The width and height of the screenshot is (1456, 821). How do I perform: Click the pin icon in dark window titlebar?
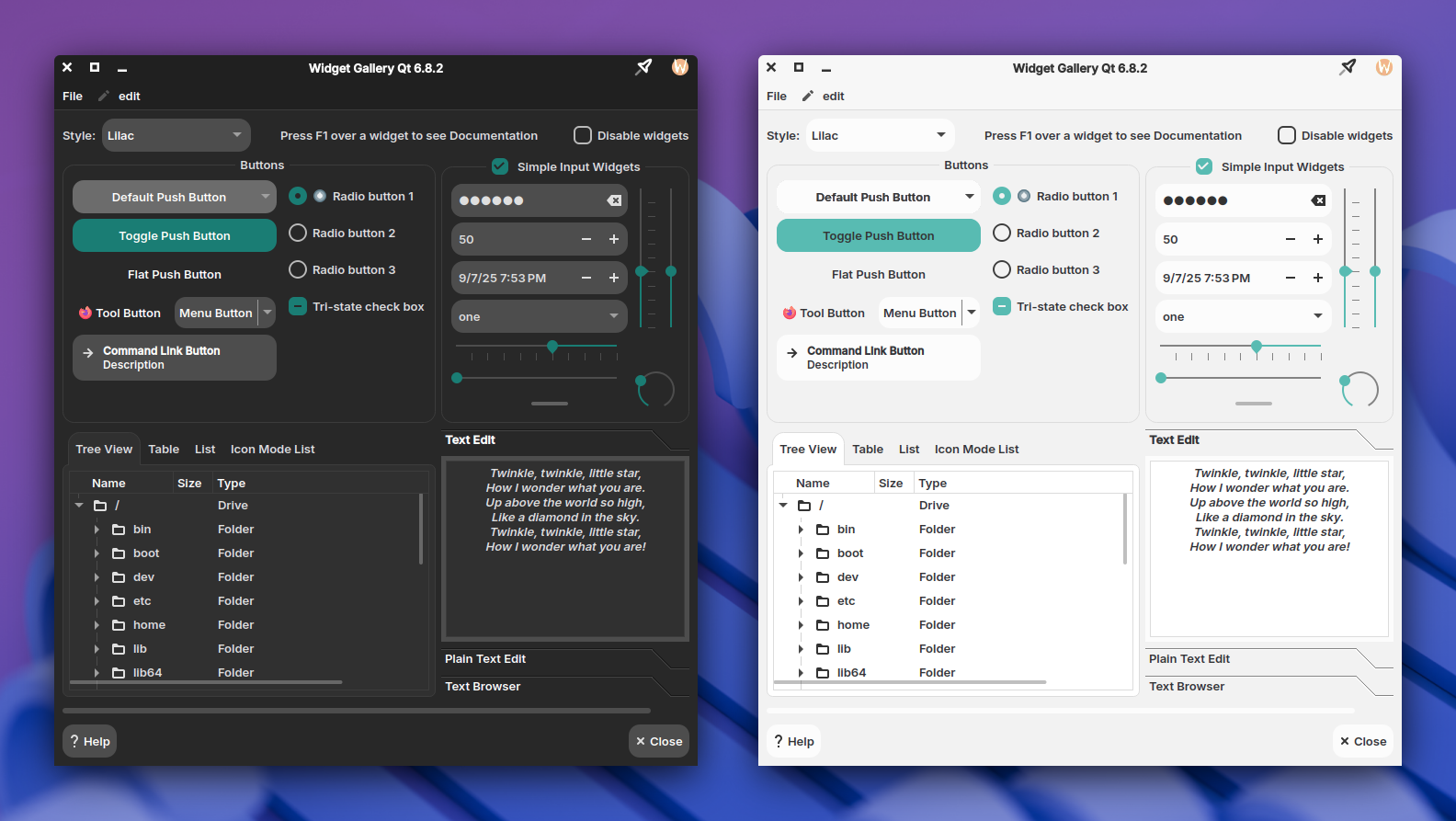pyautogui.click(x=643, y=67)
